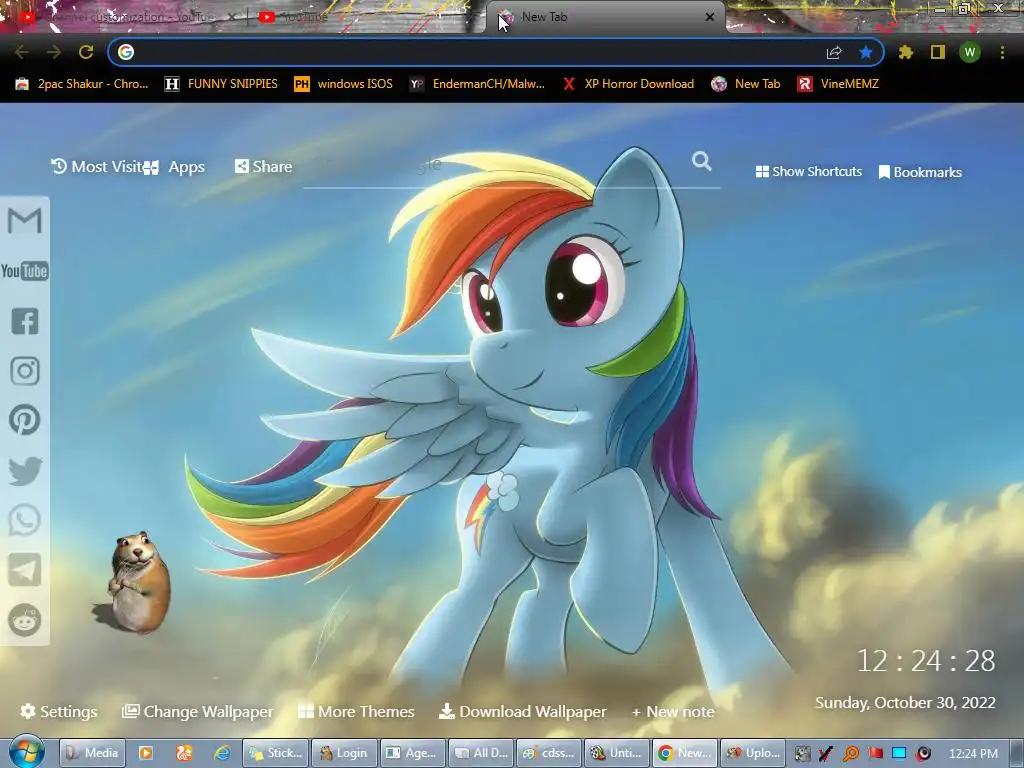This screenshot has width=1024, height=768.
Task: Switch to Login taskbar window
Action: 344,753
